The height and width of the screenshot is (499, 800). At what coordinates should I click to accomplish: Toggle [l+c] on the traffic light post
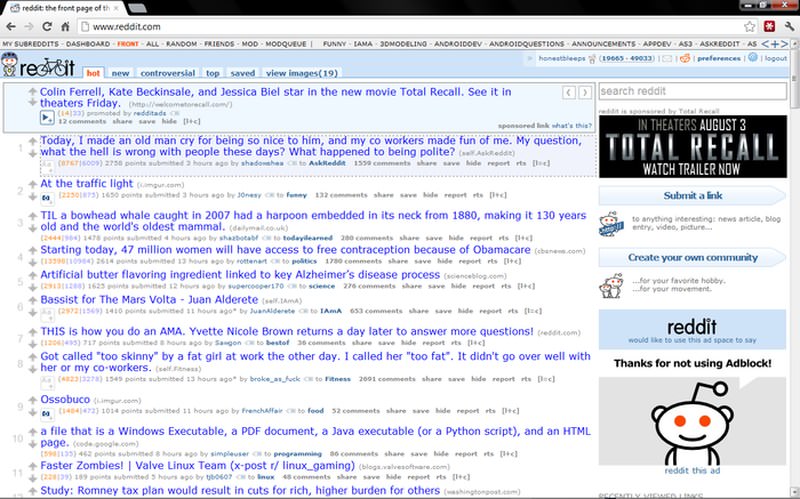[x=498, y=195]
